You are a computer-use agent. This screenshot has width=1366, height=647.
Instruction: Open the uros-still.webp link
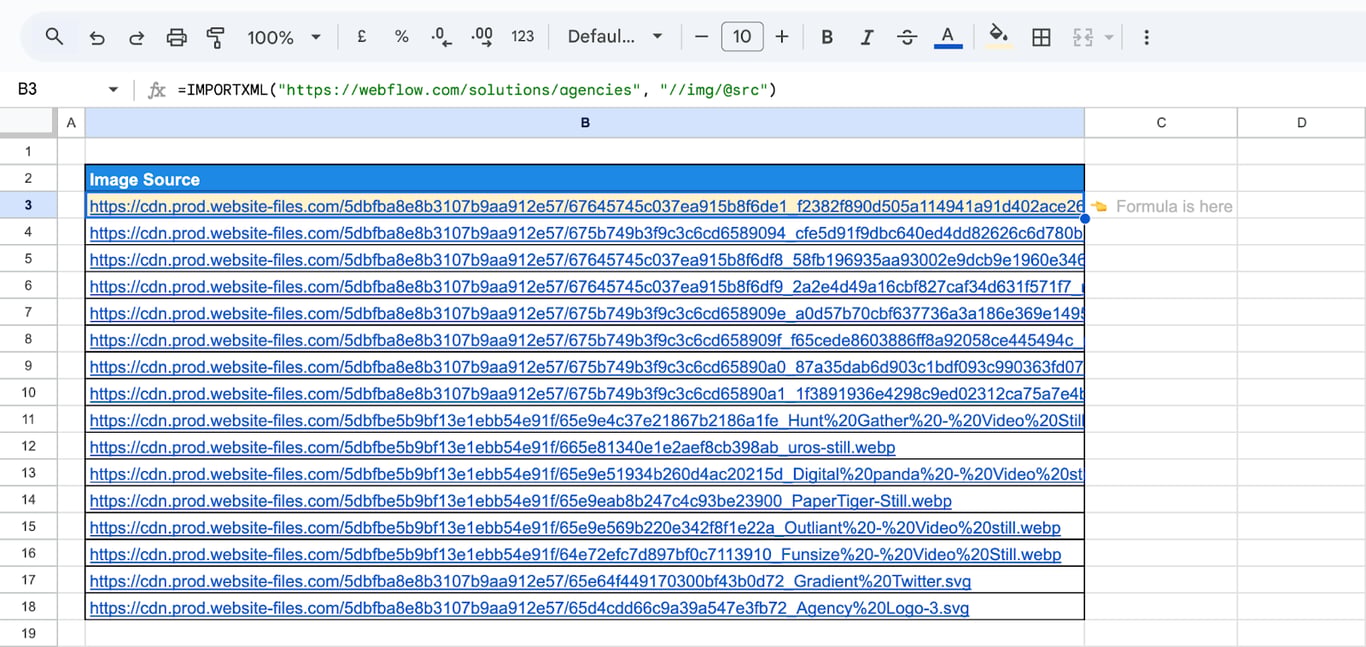tap(492, 448)
